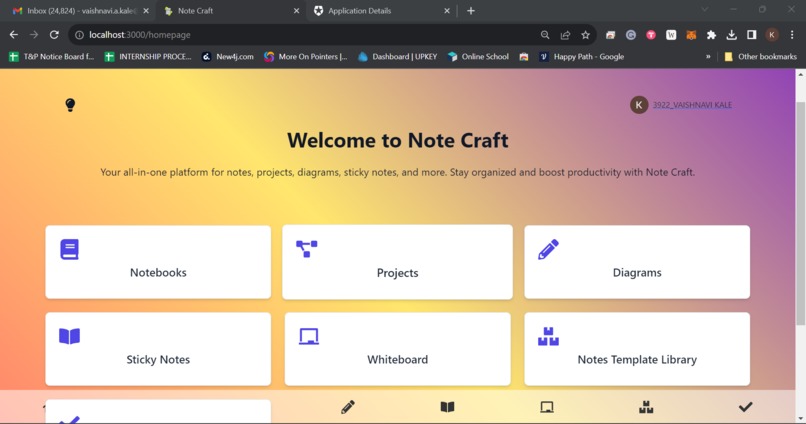Open the Notes Template Library card
The image size is (806, 424).
coord(637,349)
